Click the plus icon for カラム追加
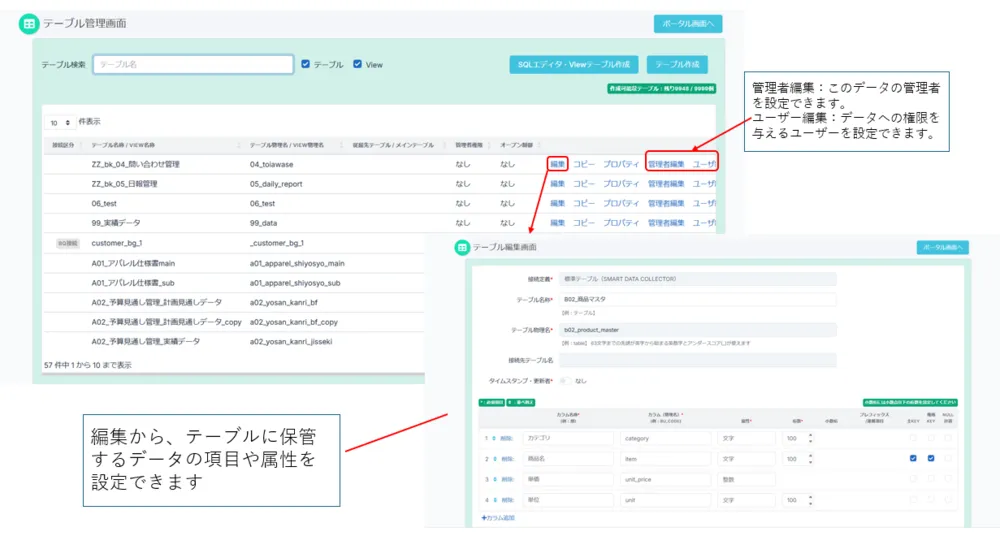This screenshot has width=1000, height=536. 484,518
